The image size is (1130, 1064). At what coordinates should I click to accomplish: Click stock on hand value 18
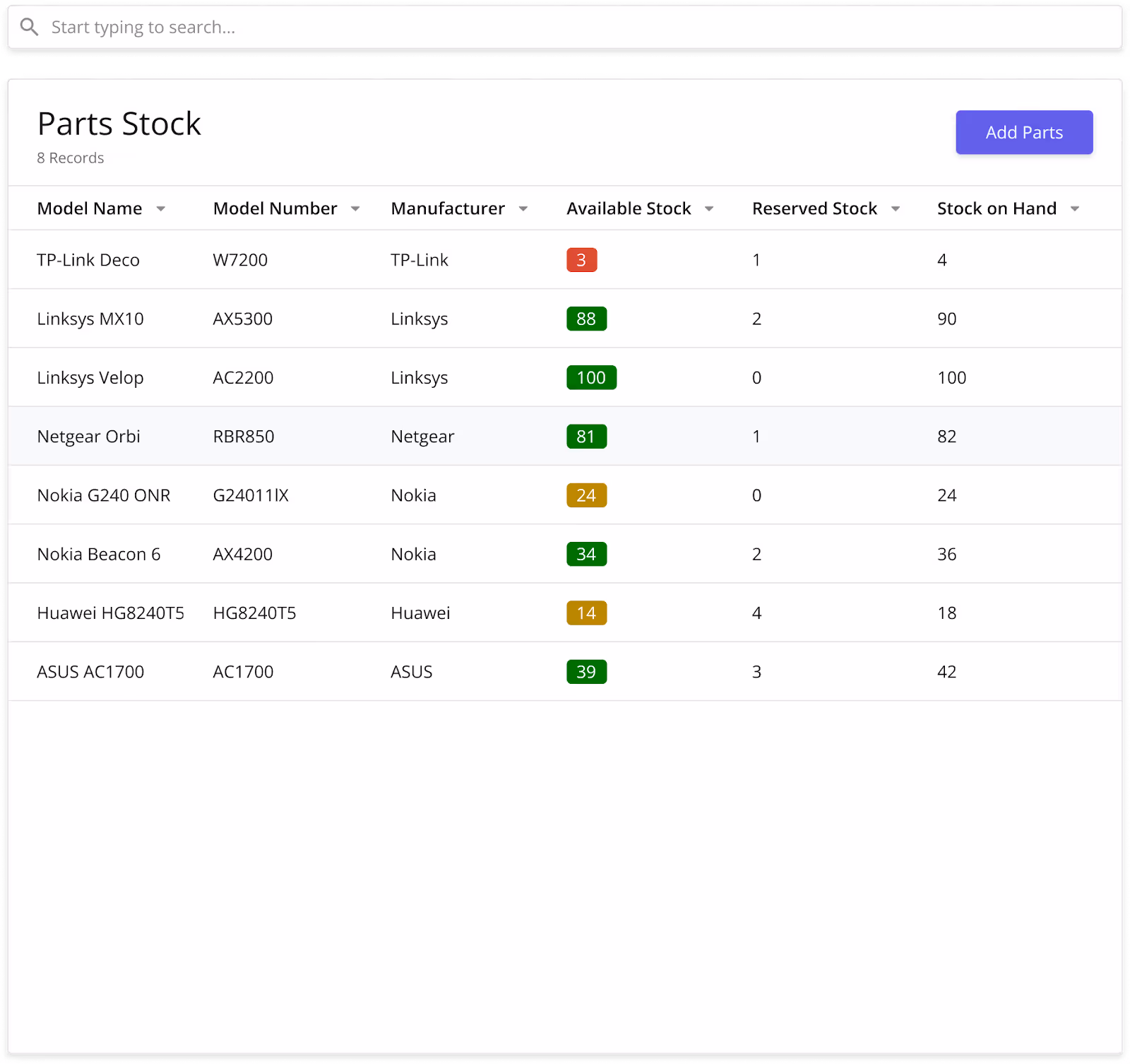coord(946,613)
